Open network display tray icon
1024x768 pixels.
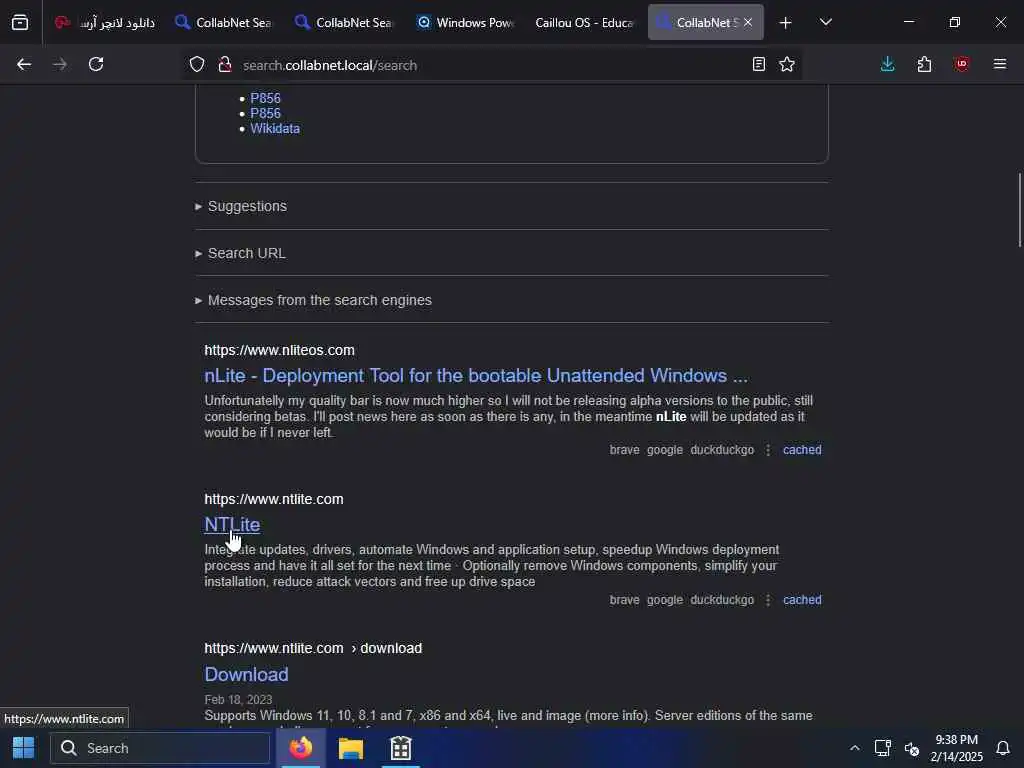(883, 748)
